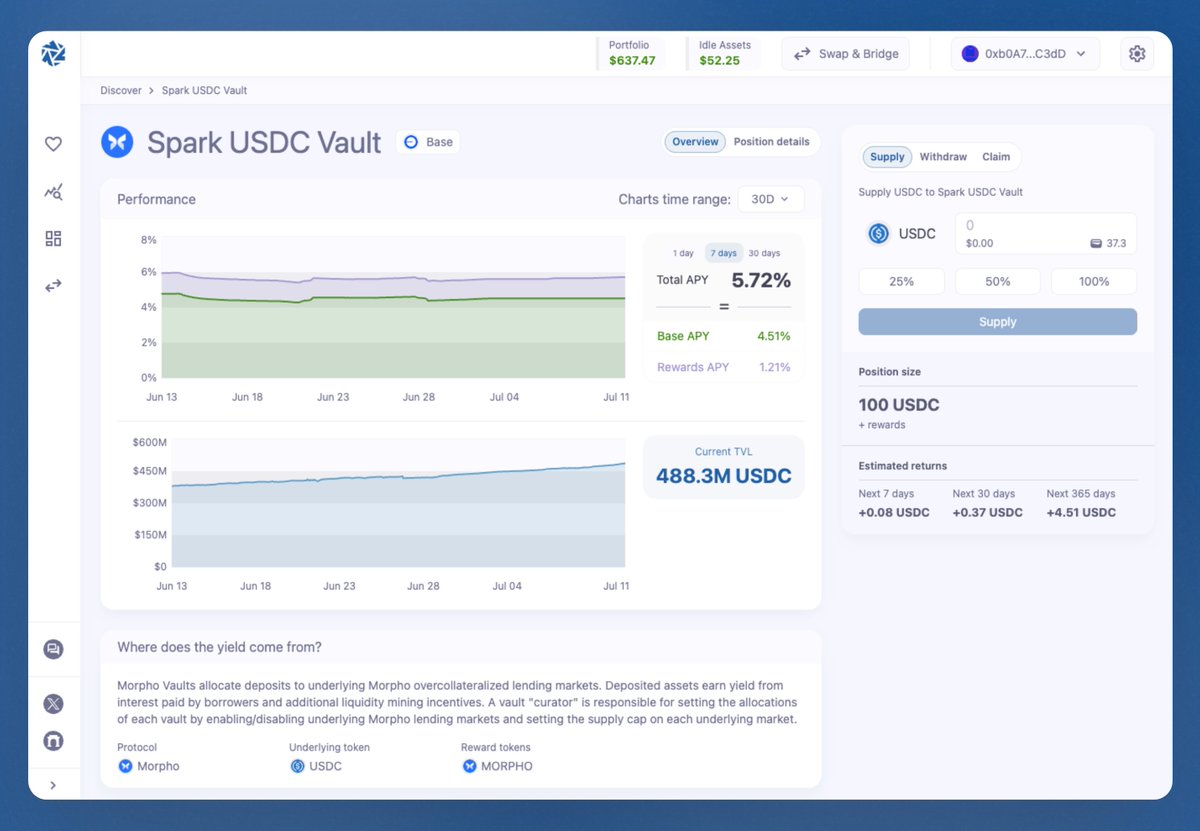This screenshot has height=831, width=1200.
Task: Open the wallet address dropdown 0xb0A7...C3dD
Action: [x=1025, y=54]
